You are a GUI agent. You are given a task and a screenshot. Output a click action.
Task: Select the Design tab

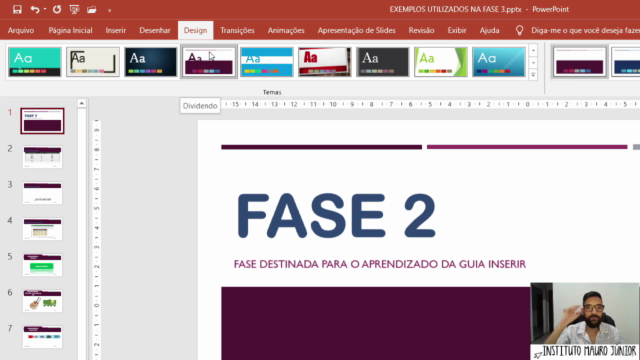click(x=196, y=30)
